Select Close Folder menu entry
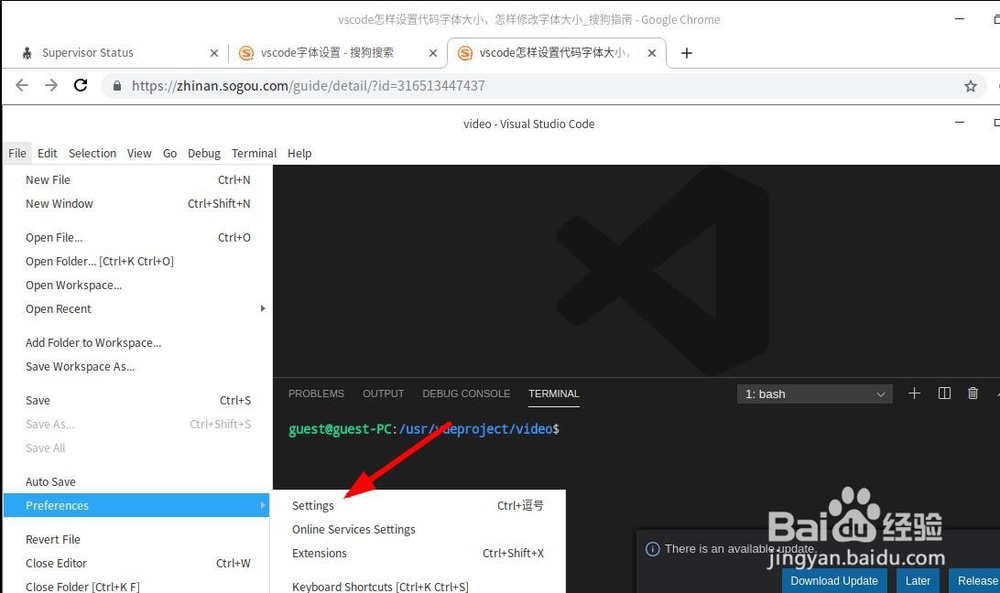 click(138, 585)
